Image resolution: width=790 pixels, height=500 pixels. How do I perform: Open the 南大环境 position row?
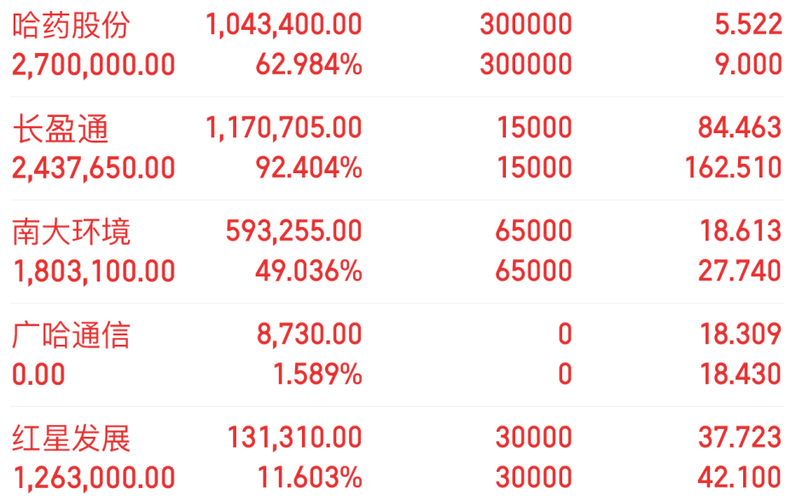[396, 252]
